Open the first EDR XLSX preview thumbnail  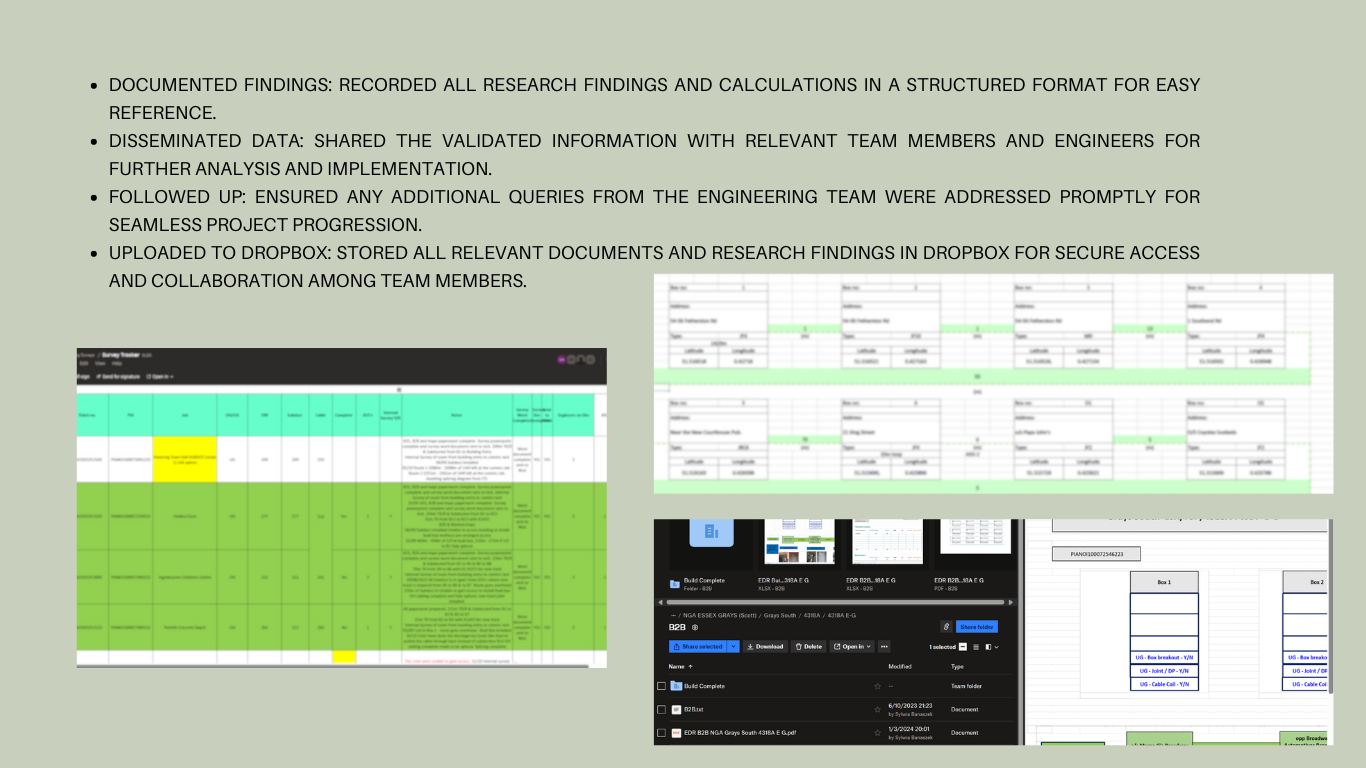[800, 541]
